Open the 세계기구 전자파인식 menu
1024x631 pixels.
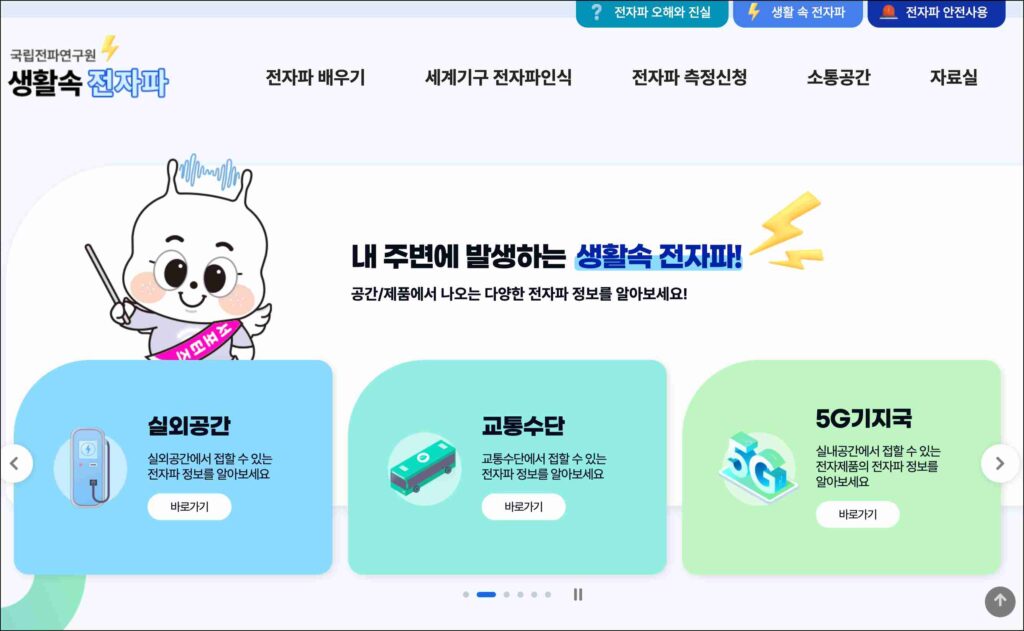[498, 77]
